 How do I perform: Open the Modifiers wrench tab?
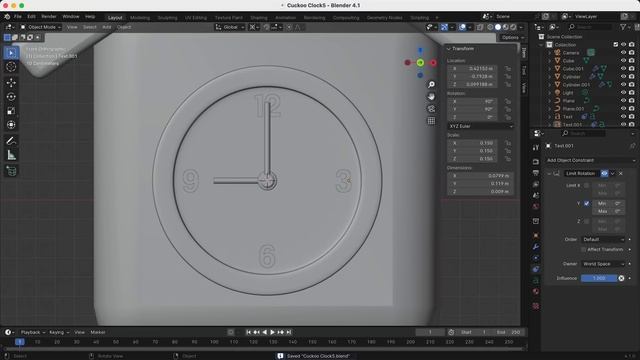point(536,247)
